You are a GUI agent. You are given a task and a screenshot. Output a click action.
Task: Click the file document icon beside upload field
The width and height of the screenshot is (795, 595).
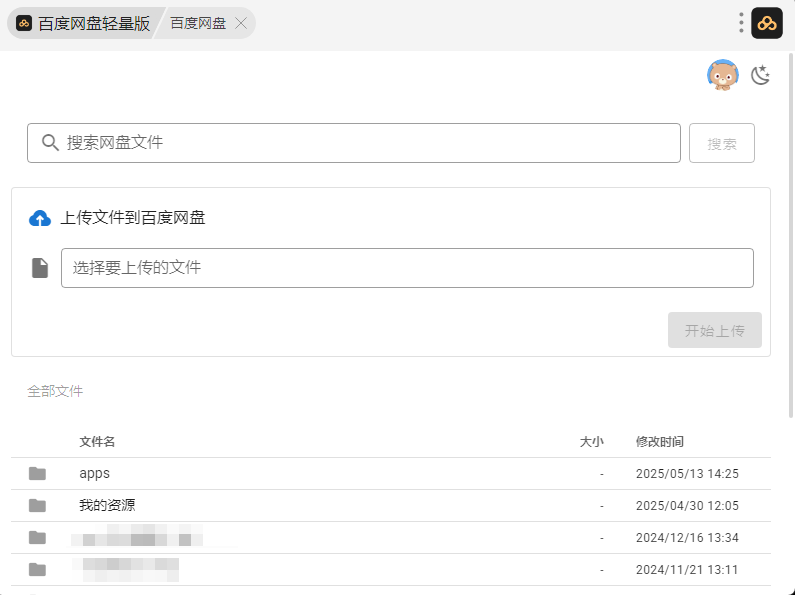(40, 268)
